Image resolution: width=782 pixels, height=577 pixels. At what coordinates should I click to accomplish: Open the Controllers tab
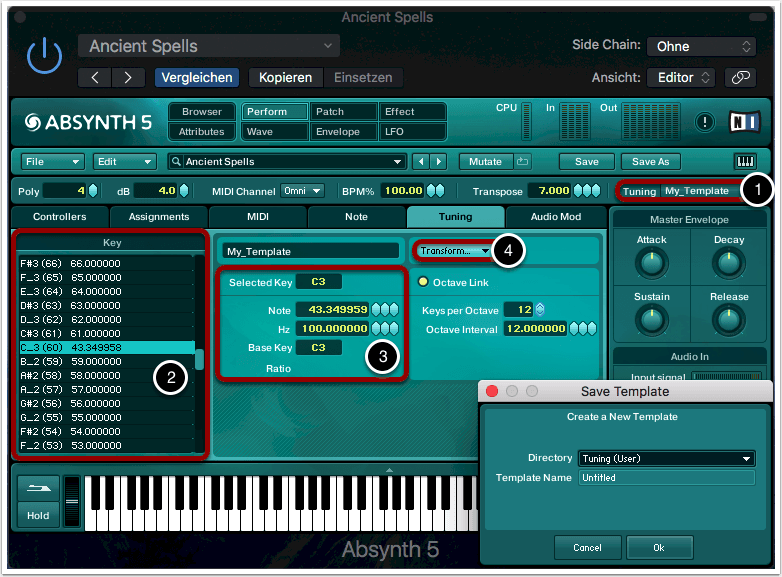[x=60, y=217]
